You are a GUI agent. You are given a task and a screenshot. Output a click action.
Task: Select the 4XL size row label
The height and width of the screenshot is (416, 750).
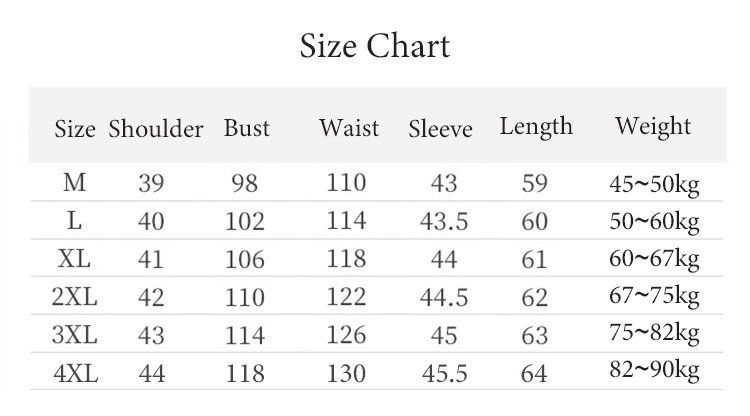click(74, 373)
